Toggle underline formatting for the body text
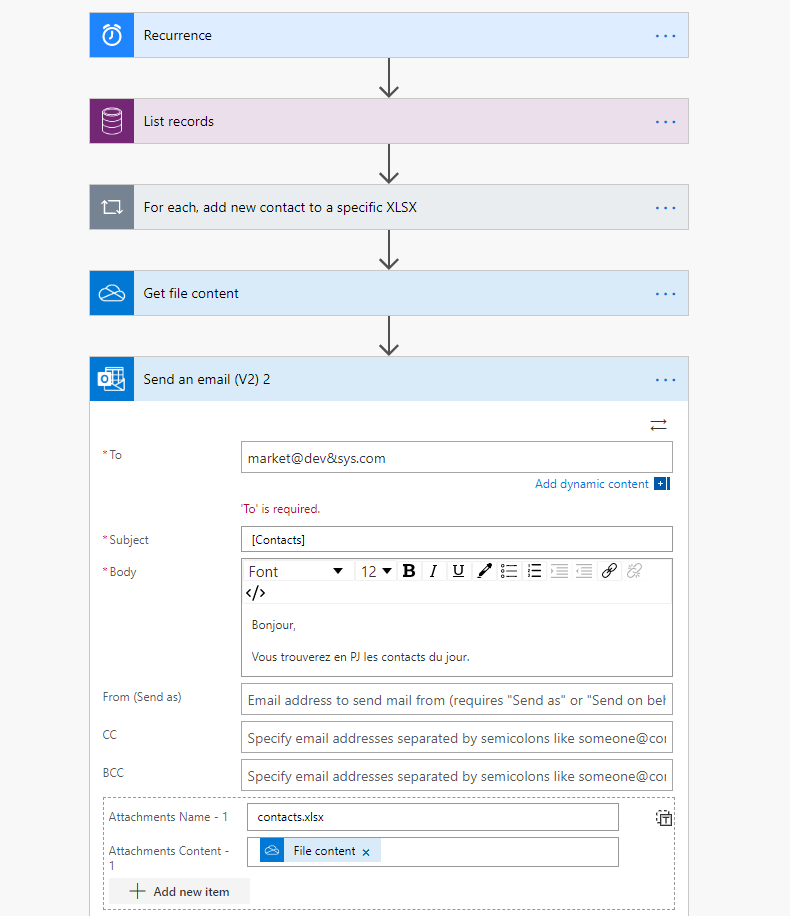This screenshot has height=916, width=790. [x=457, y=571]
